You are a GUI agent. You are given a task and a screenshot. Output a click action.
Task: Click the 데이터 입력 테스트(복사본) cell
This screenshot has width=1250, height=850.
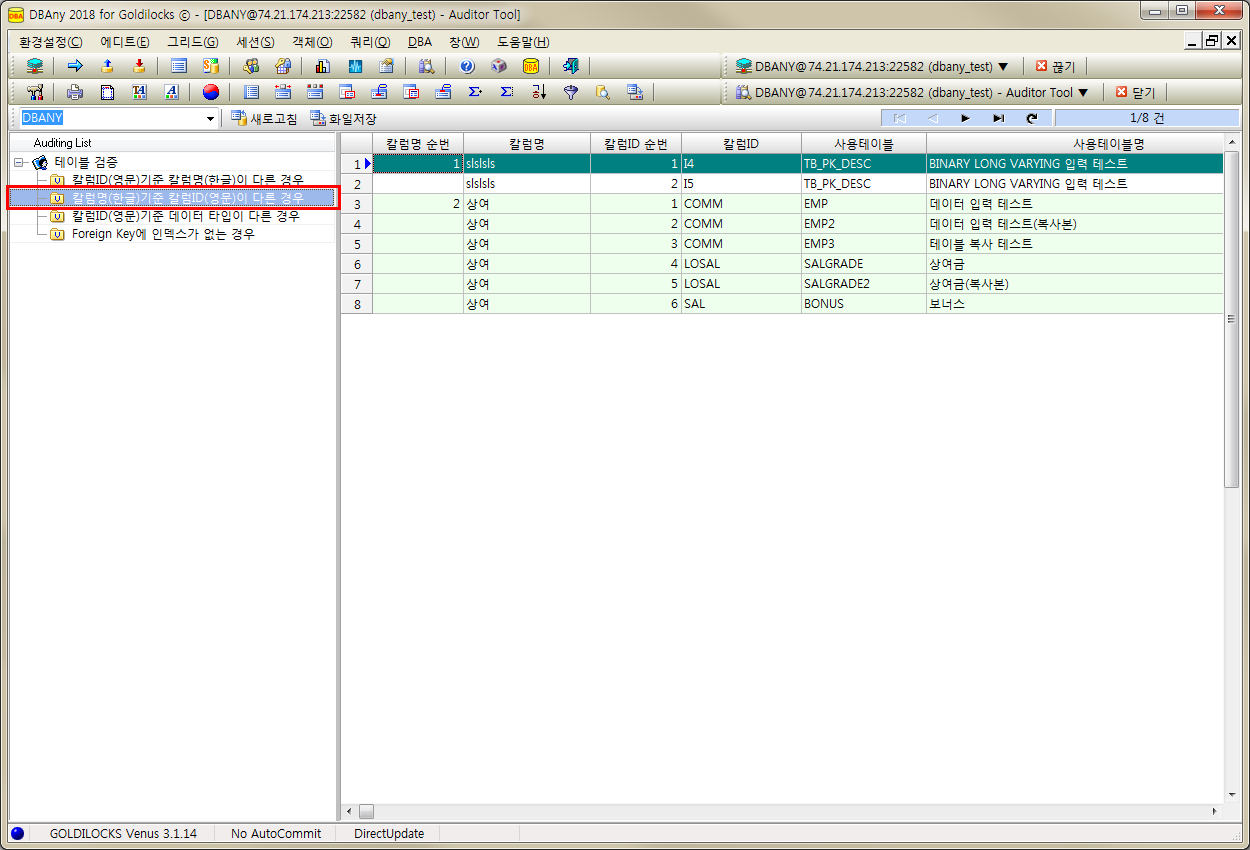(1075, 224)
